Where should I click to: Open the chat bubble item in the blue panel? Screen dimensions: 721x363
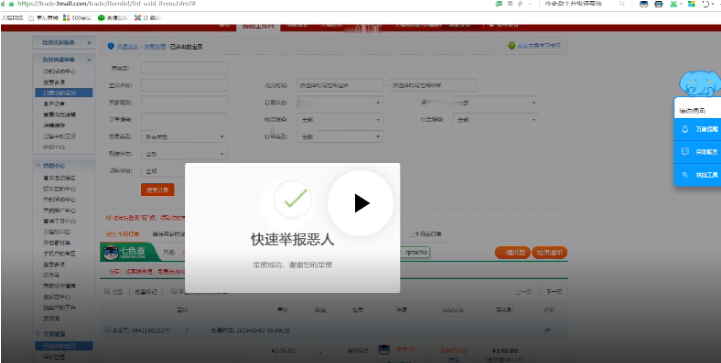point(698,152)
